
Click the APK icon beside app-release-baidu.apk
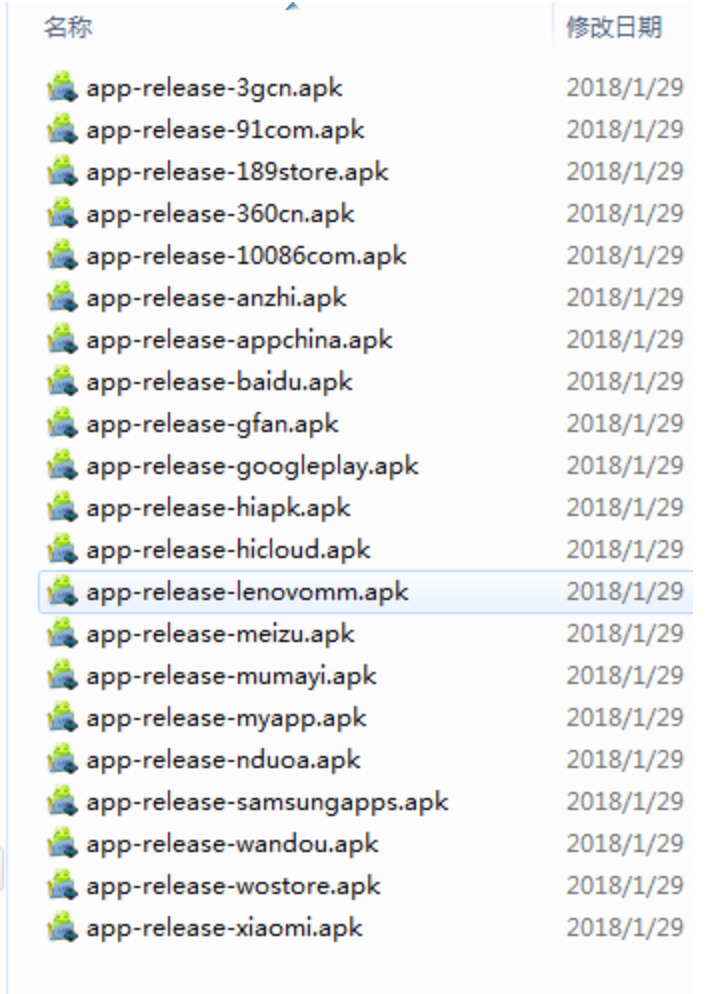(x=62, y=382)
